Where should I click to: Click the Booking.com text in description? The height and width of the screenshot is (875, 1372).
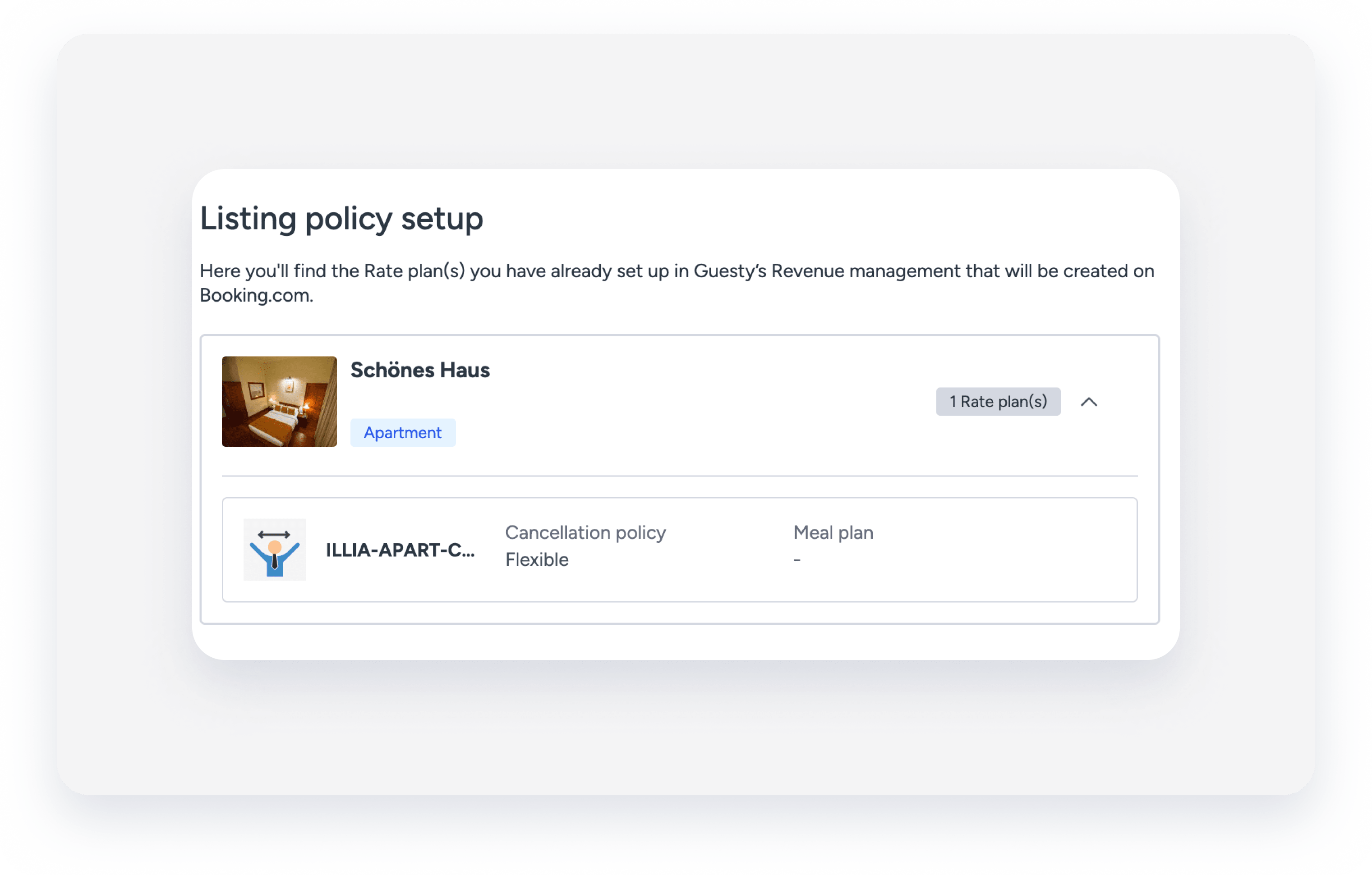256,296
